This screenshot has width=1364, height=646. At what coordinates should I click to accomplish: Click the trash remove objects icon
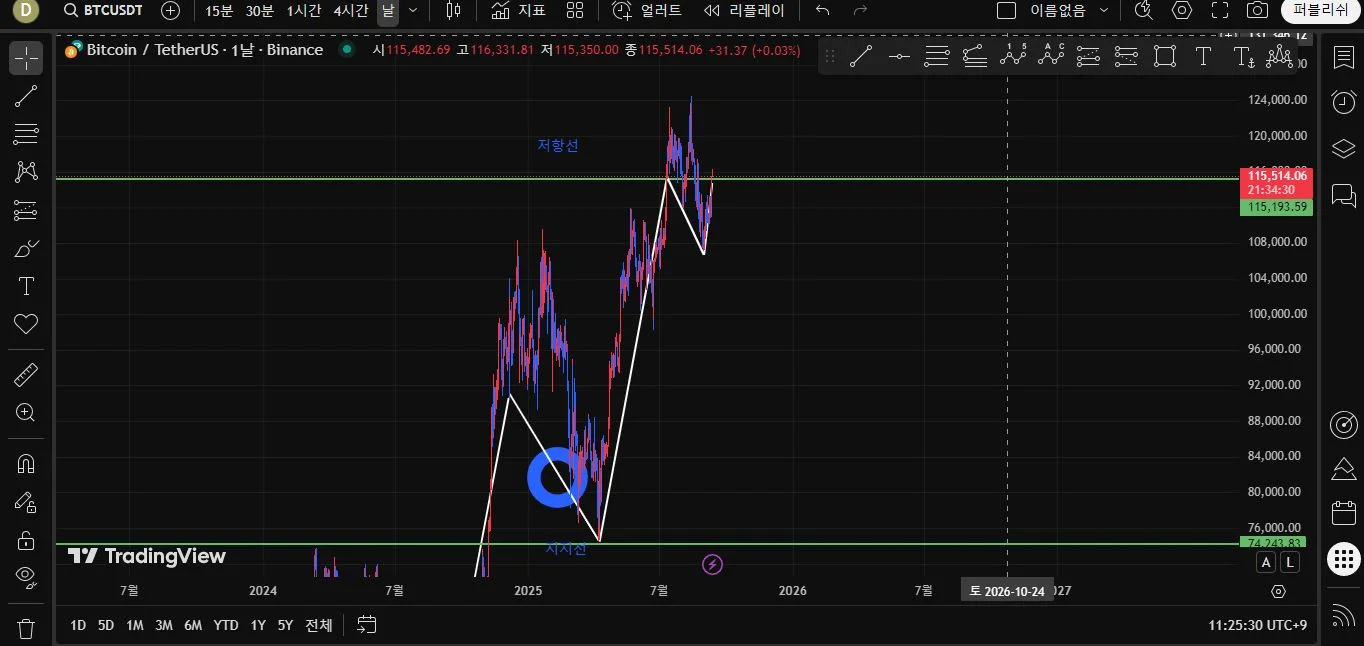tap(26, 629)
